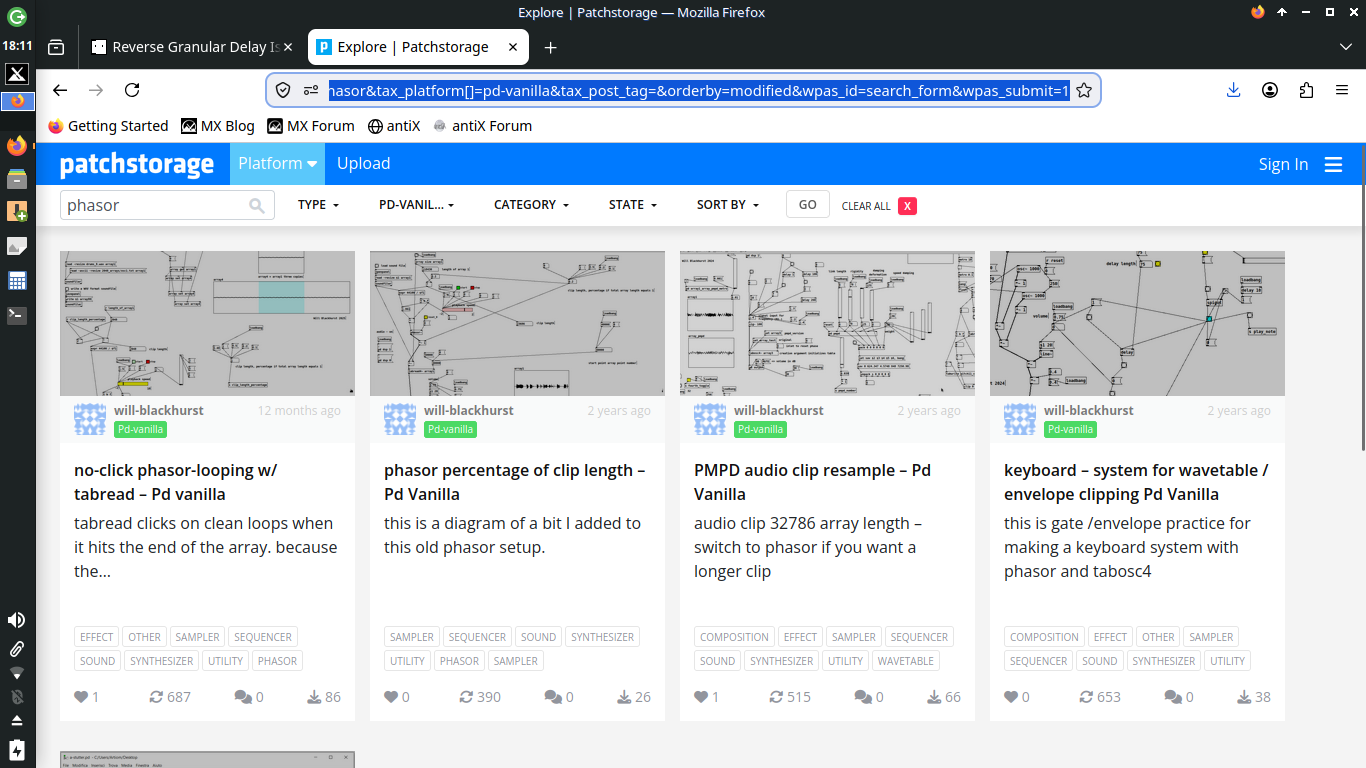Click the will-blackhurst avatar on the PMPD card
This screenshot has width=1366, height=768.
point(710,419)
